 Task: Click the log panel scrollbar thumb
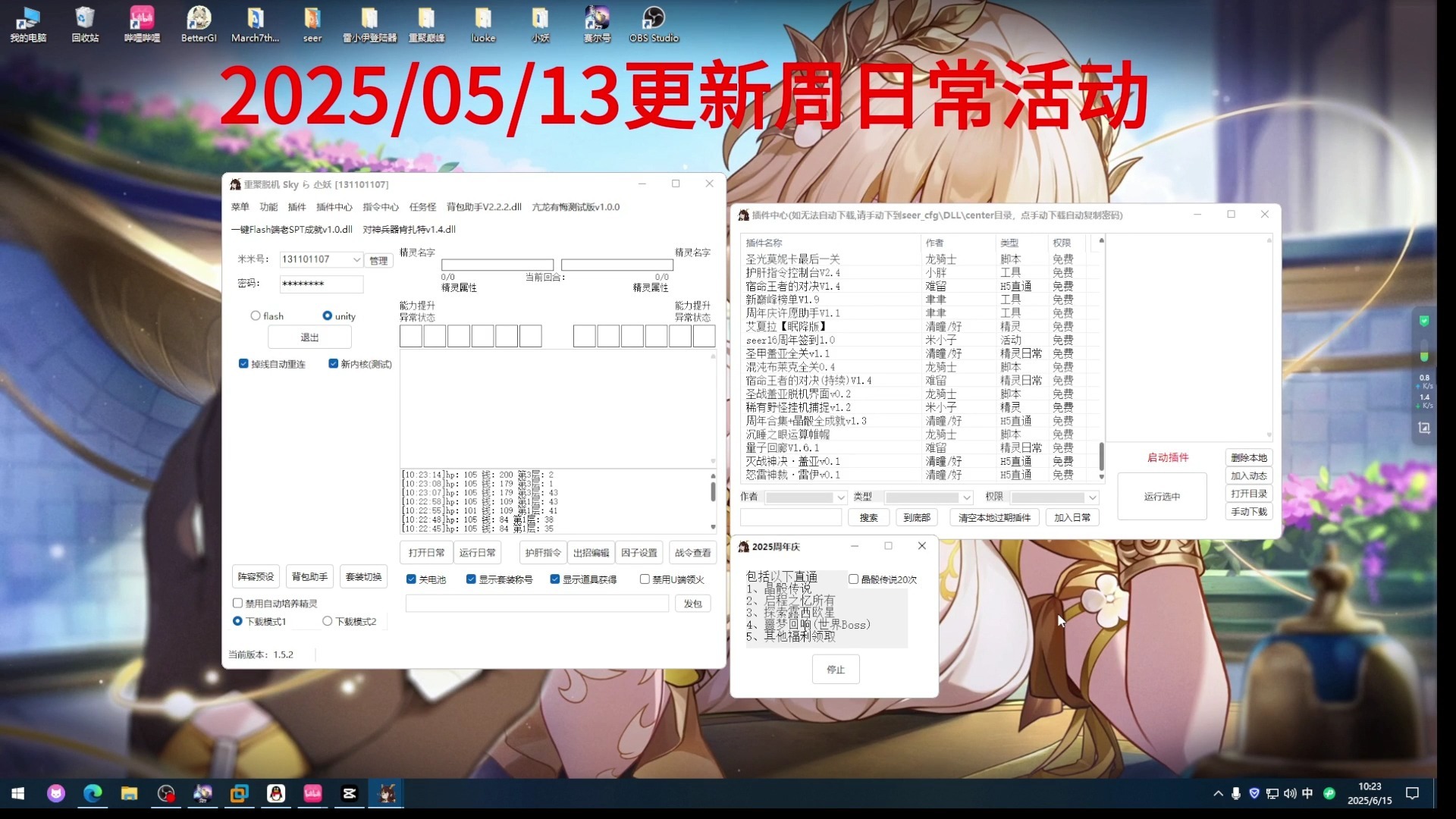point(713,491)
